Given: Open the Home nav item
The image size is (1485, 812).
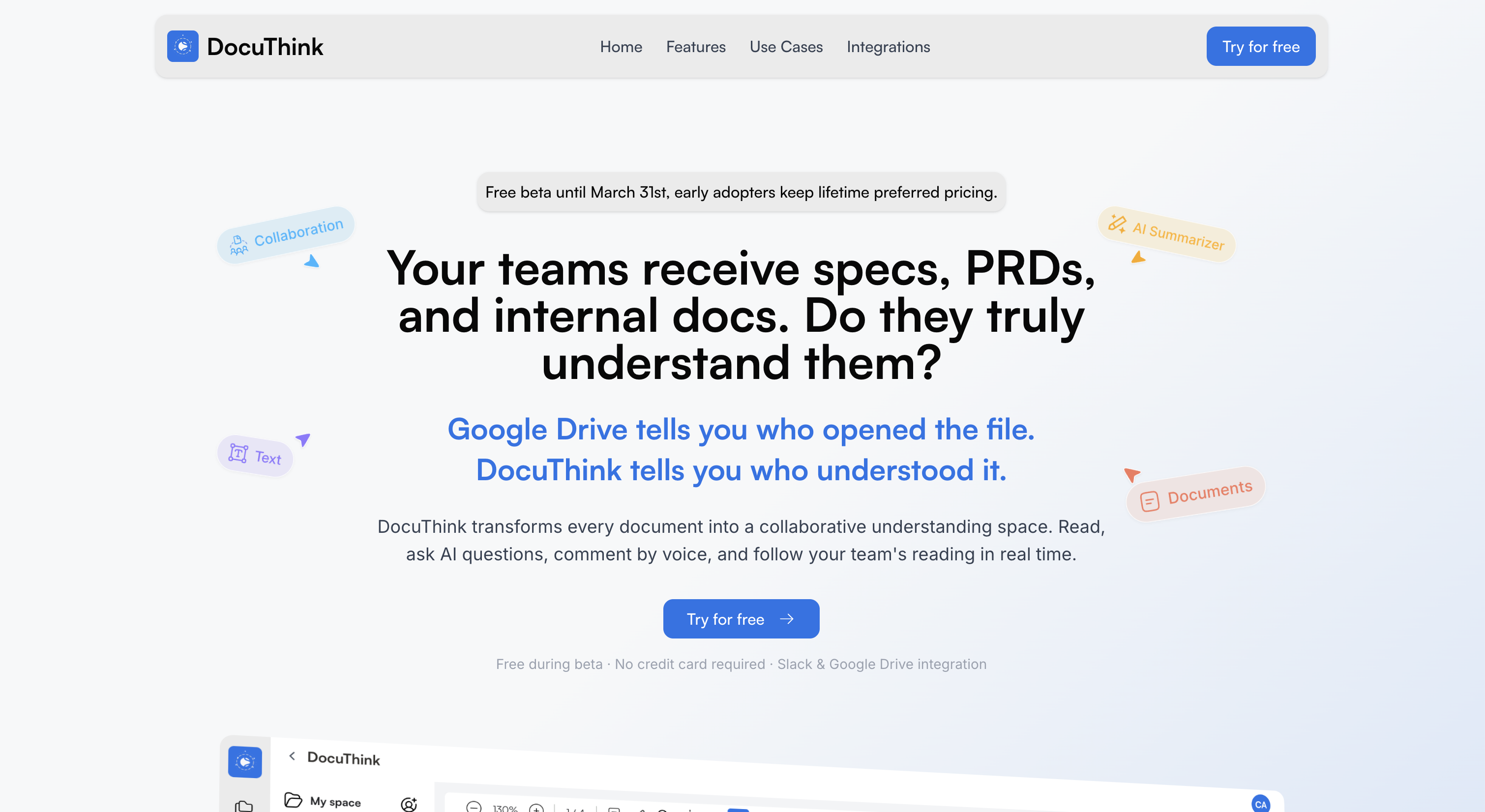Looking at the screenshot, I should 621,47.
